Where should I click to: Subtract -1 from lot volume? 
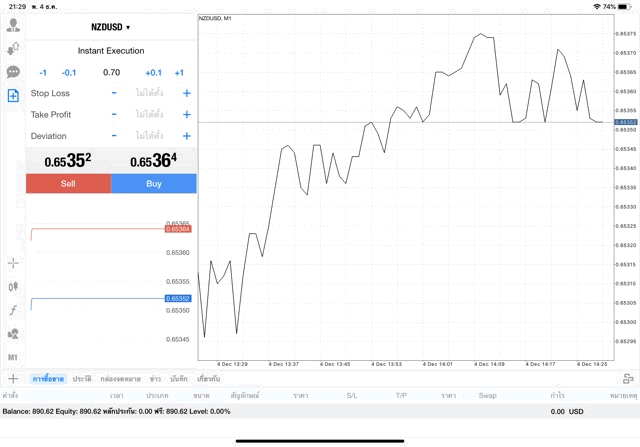tap(43, 73)
